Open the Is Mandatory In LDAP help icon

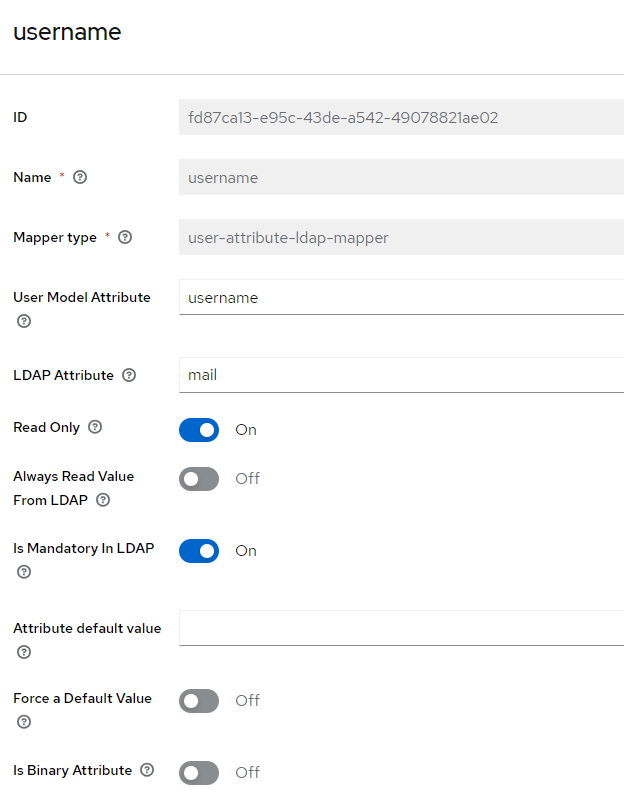(24, 572)
